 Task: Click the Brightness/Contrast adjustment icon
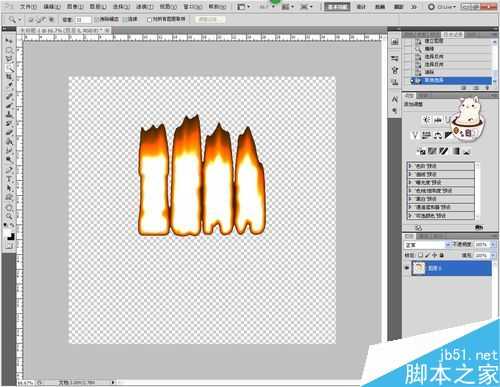click(x=427, y=120)
